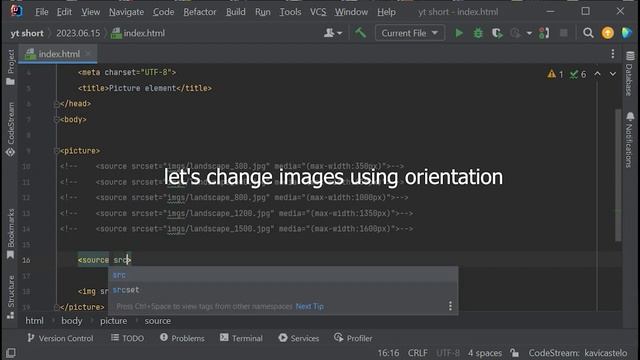
Task: Click the 16:16 line column indicator
Action: [x=388, y=353]
